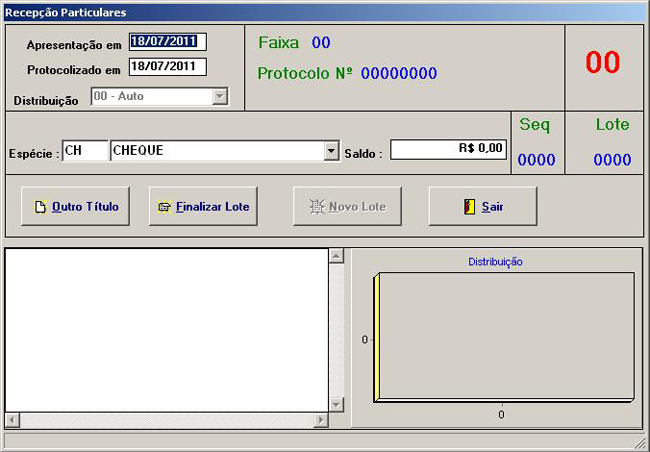The image size is (650, 452).
Task: Click the Seq 0000 value
Action: pos(536,160)
